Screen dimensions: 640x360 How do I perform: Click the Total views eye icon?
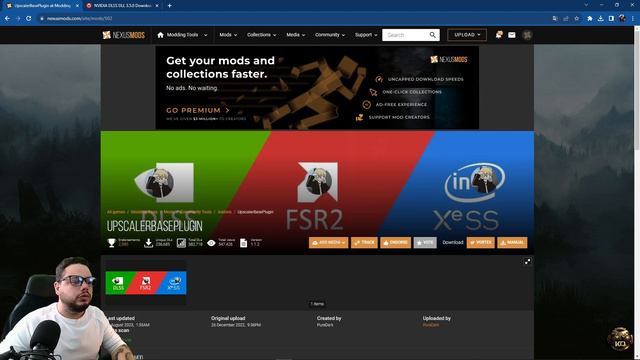(x=211, y=243)
